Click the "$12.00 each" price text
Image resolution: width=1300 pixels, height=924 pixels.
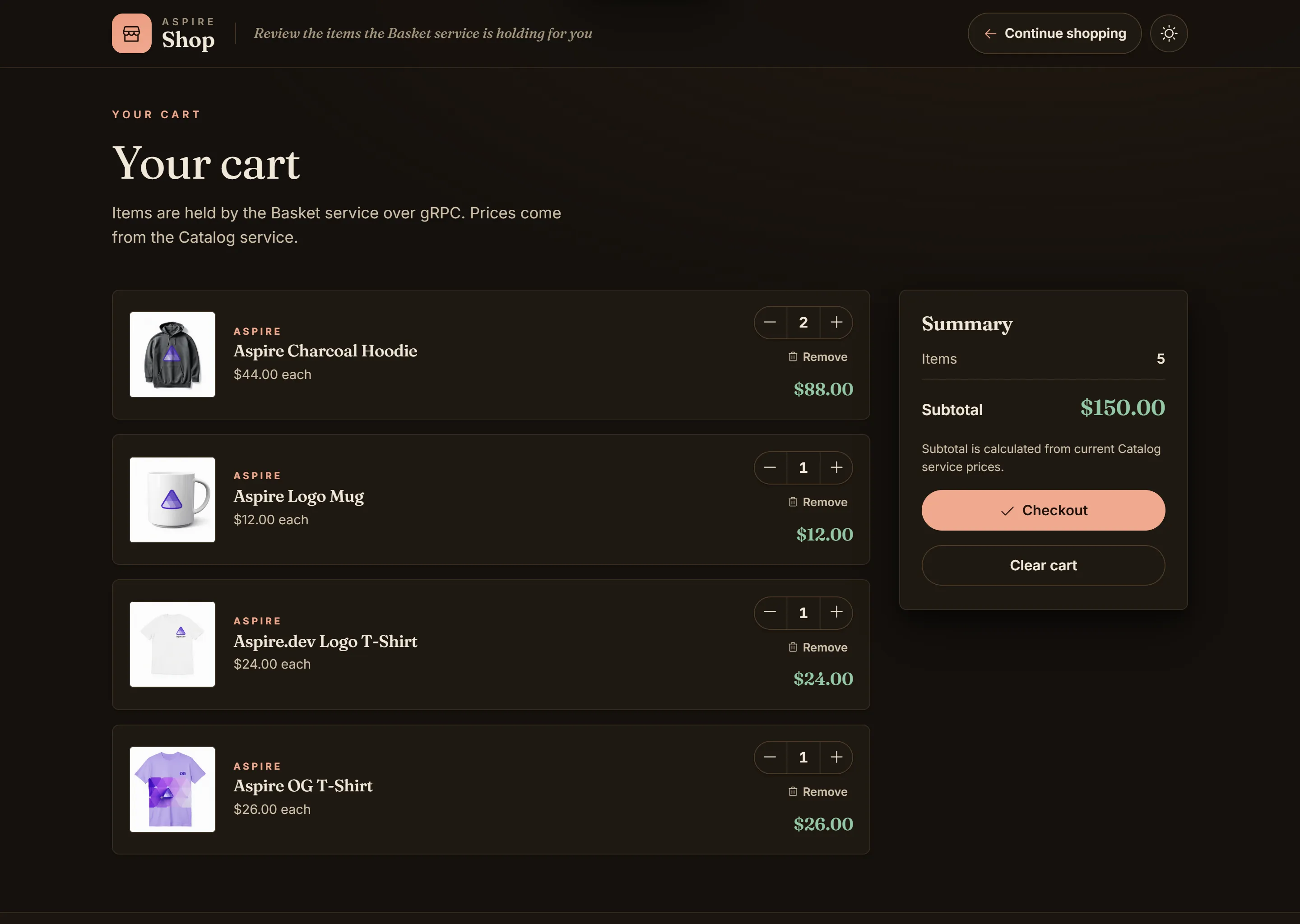pyautogui.click(x=271, y=519)
